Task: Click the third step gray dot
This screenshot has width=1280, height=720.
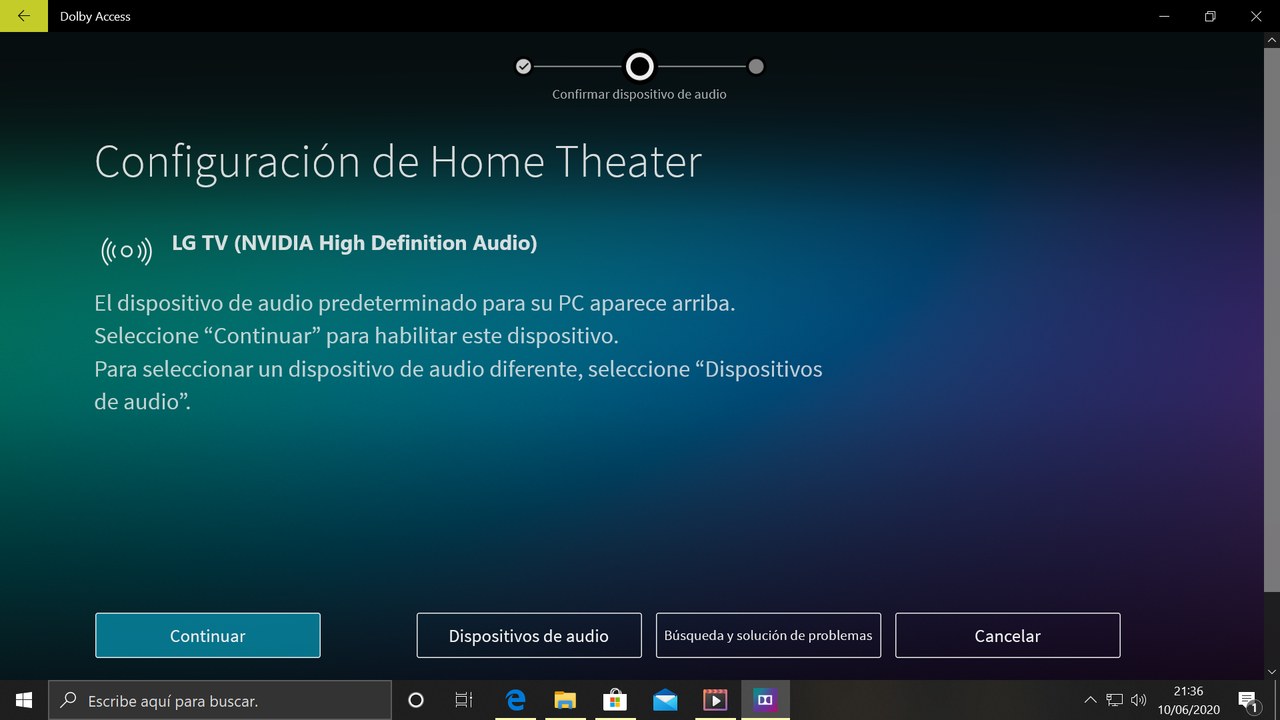Action: [x=756, y=66]
